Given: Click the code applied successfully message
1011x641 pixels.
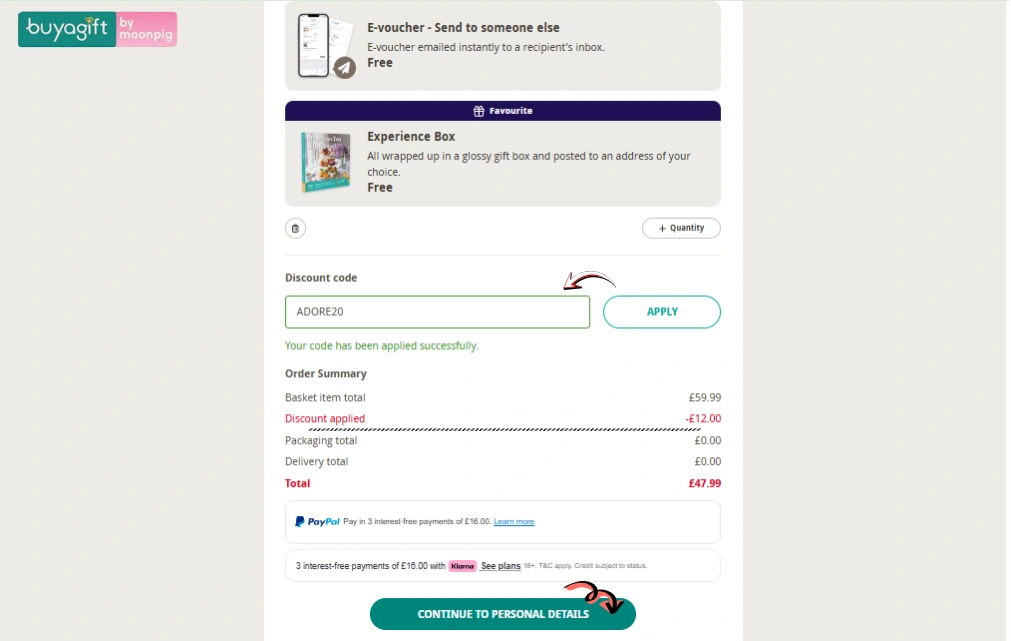Looking at the screenshot, I should tap(381, 346).
